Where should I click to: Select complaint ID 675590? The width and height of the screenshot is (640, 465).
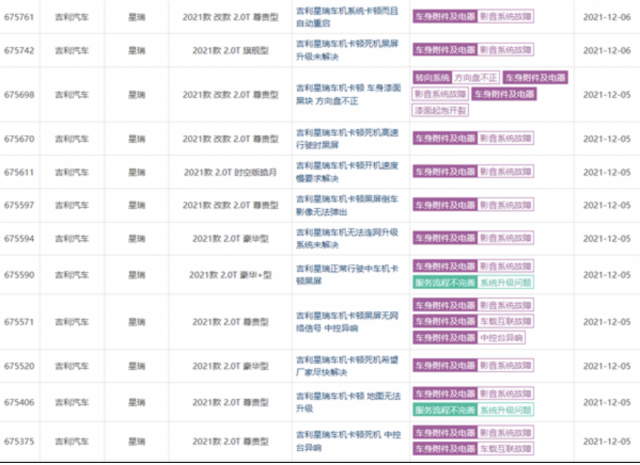click(19, 275)
